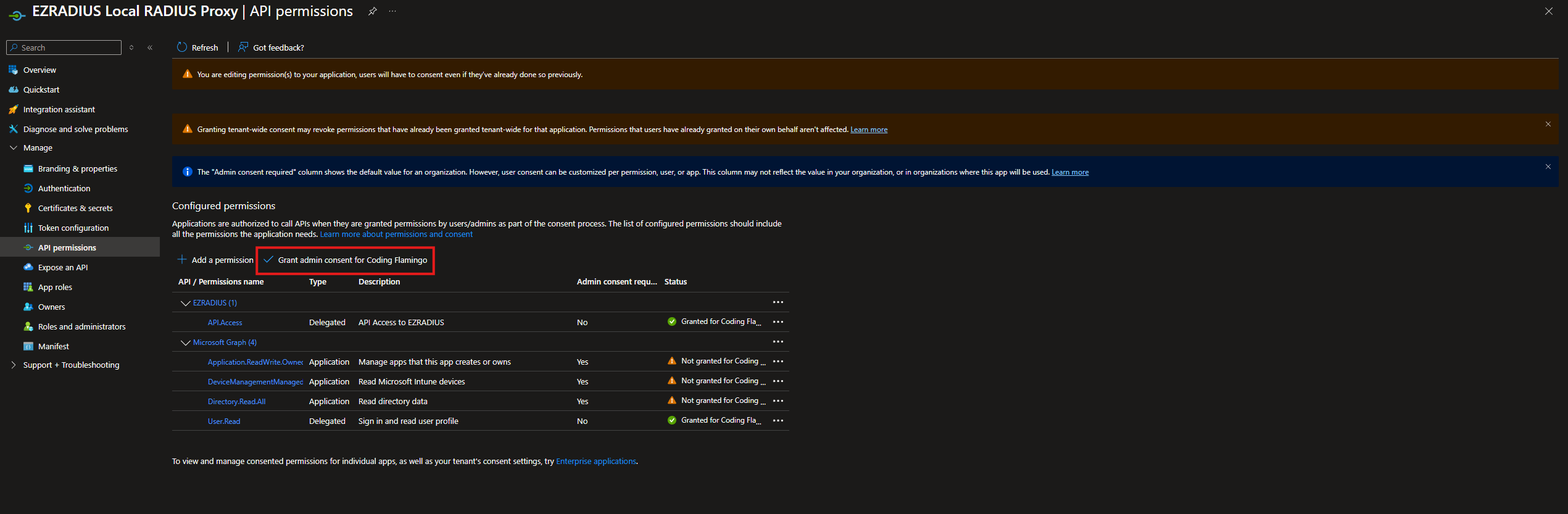This screenshot has width=1568, height=514.
Task: Open Diagnose and solve problems
Action: (x=75, y=129)
